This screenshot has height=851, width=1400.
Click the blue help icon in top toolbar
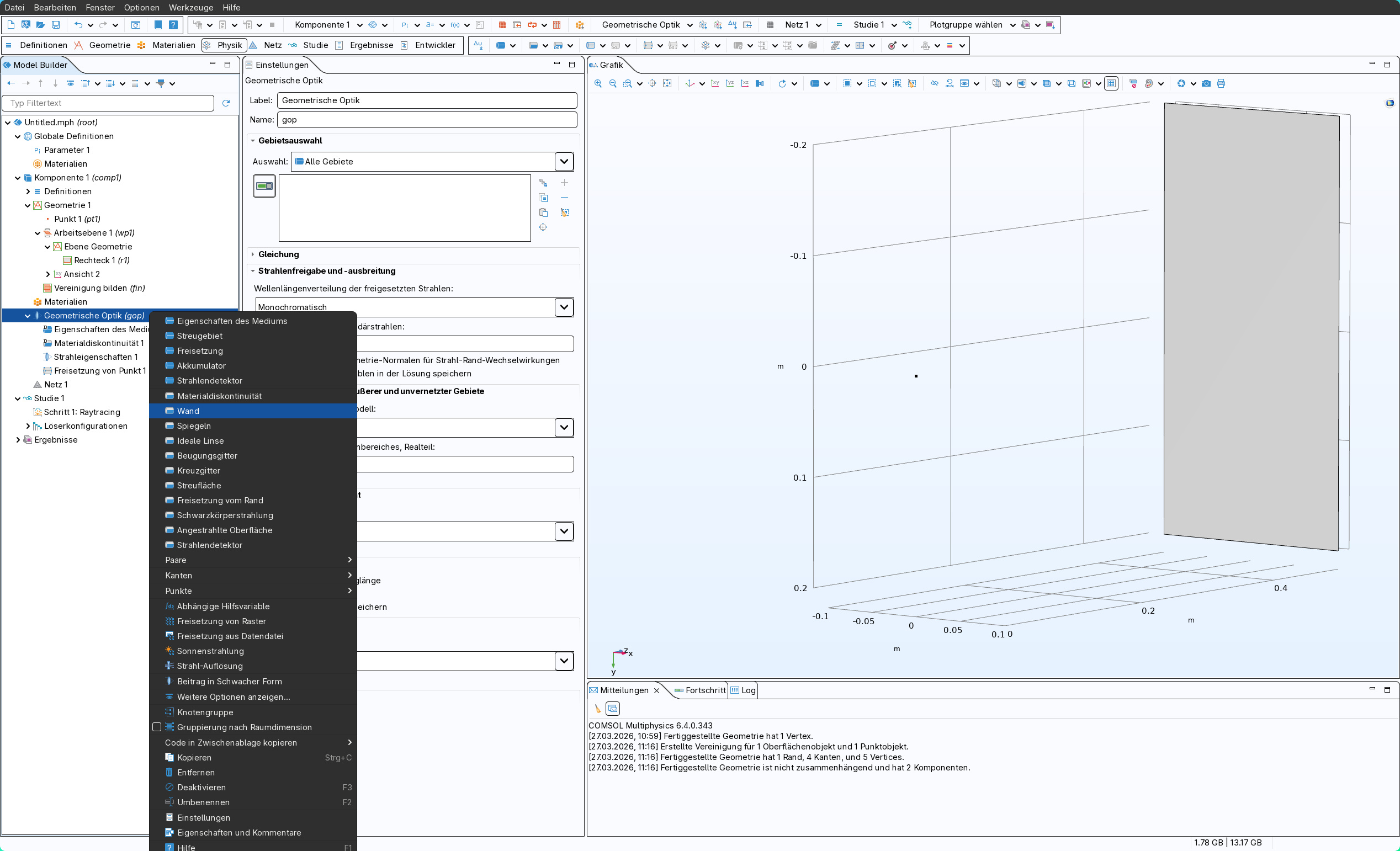click(x=173, y=25)
